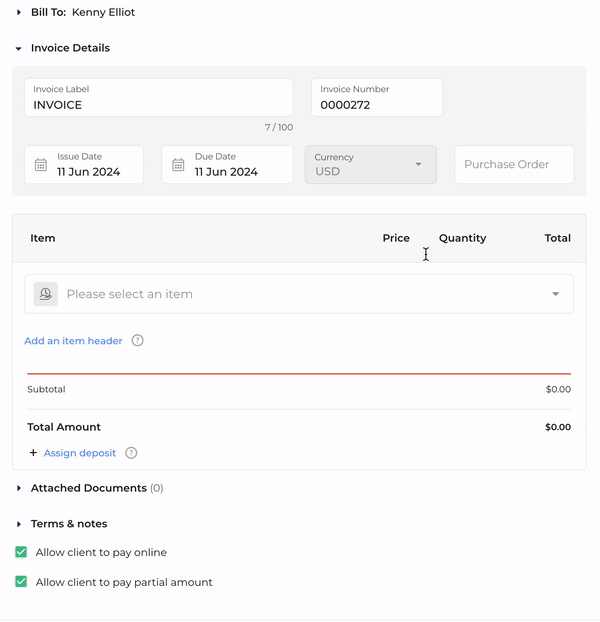
Task: Uncheck Allow client to pay partial amount
Action: pos(21,582)
